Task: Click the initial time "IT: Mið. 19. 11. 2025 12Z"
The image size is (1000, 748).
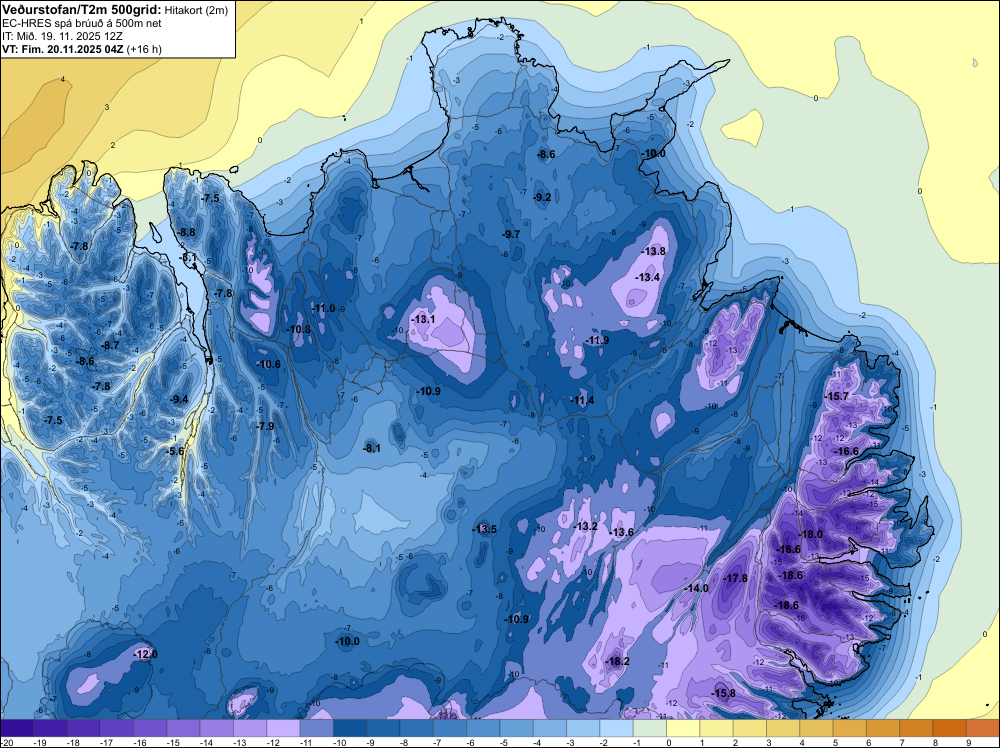Action: pyautogui.click(x=62, y=36)
